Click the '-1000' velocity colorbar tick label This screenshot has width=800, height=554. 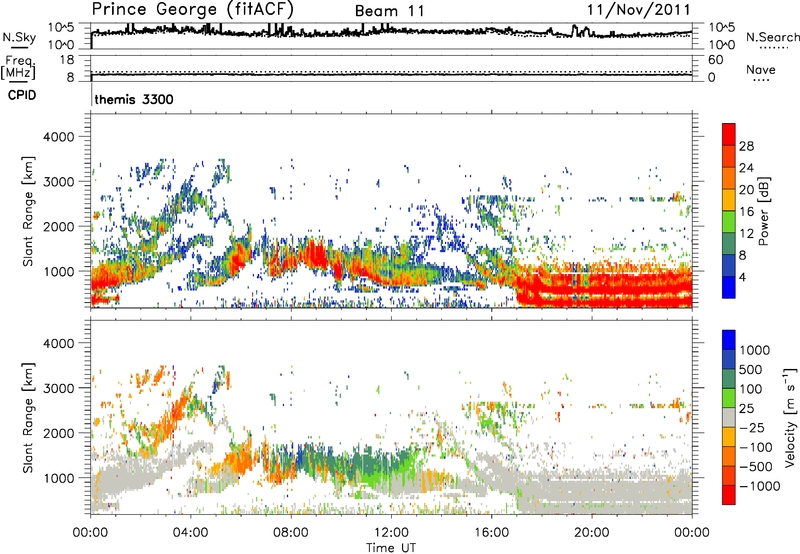[x=759, y=486]
